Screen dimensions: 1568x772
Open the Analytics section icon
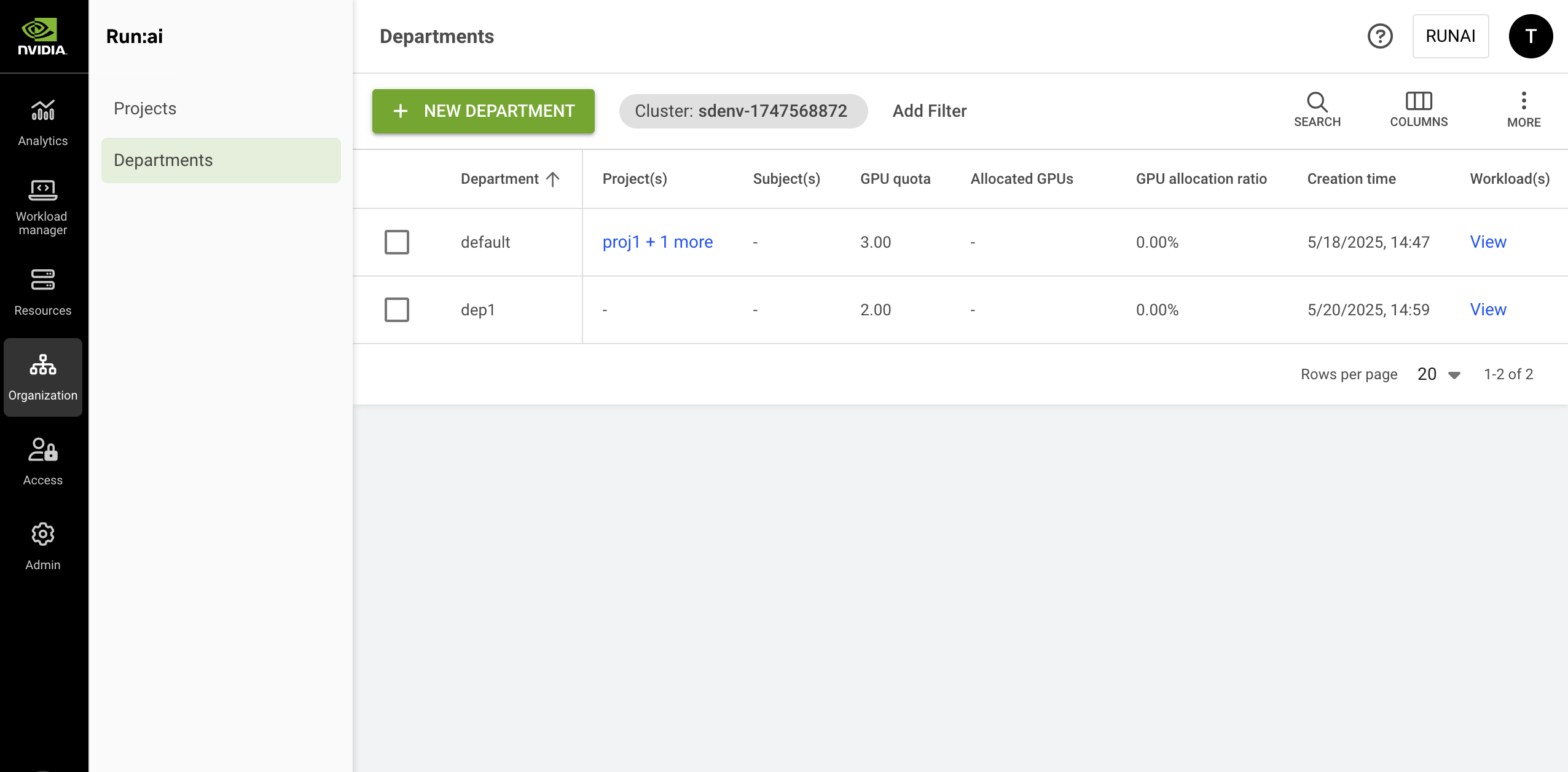[43, 111]
